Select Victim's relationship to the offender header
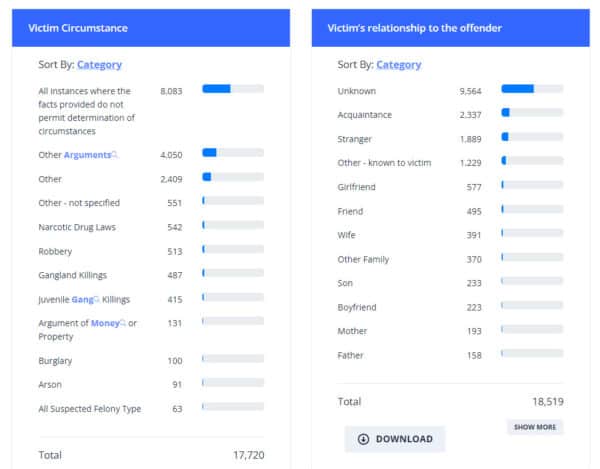The width and height of the screenshot is (600, 469). point(451,28)
